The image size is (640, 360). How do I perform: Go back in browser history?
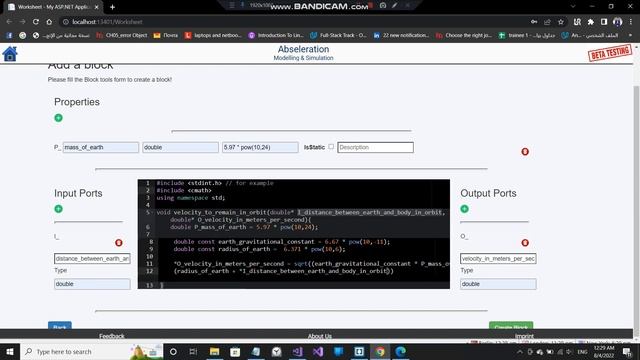(x=9, y=22)
